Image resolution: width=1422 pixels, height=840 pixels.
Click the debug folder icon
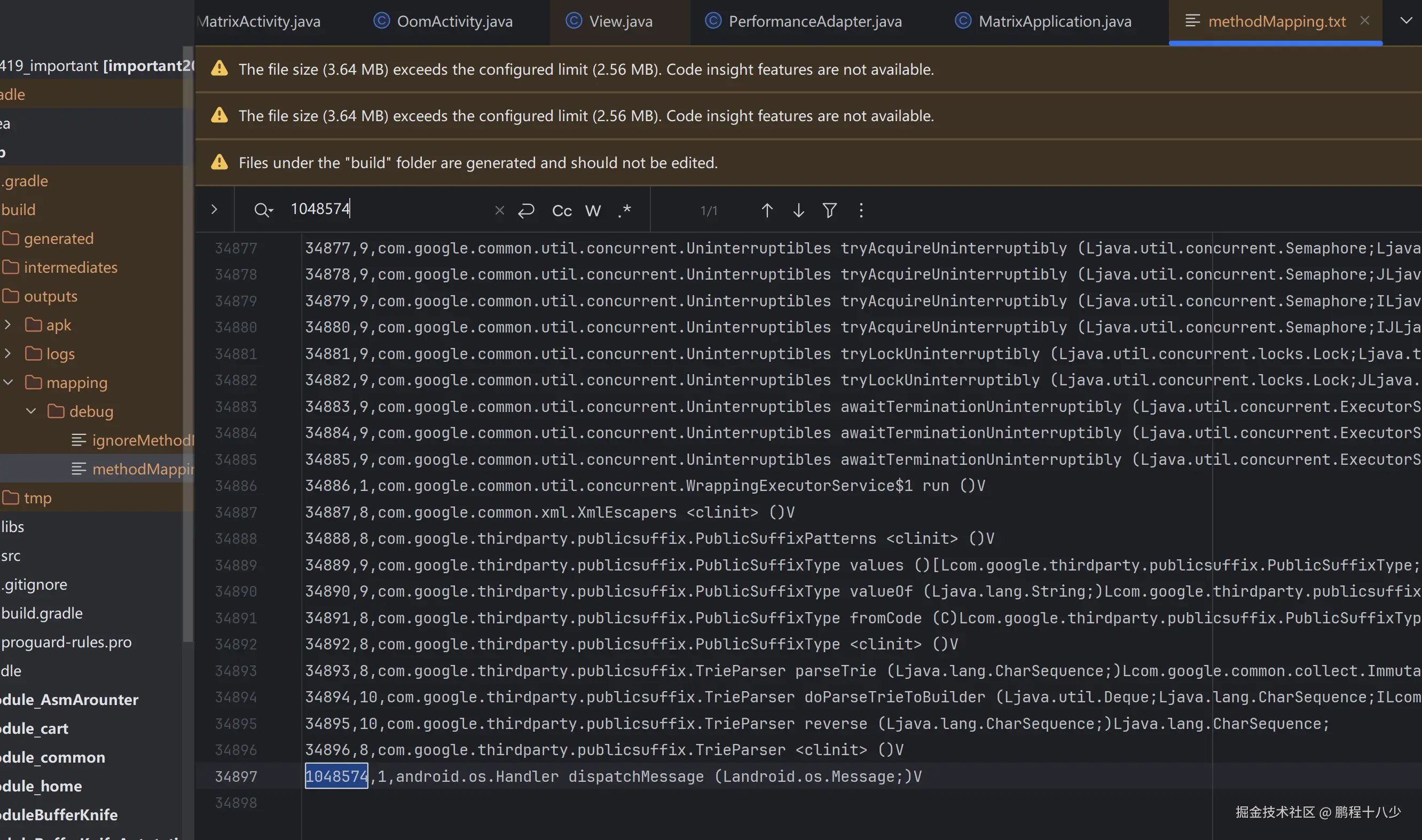click(56, 411)
